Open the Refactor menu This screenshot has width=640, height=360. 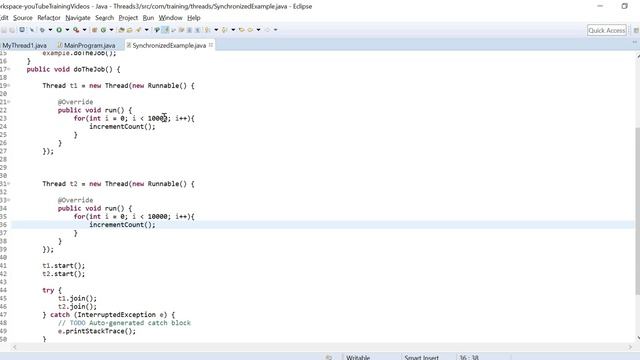point(49,18)
